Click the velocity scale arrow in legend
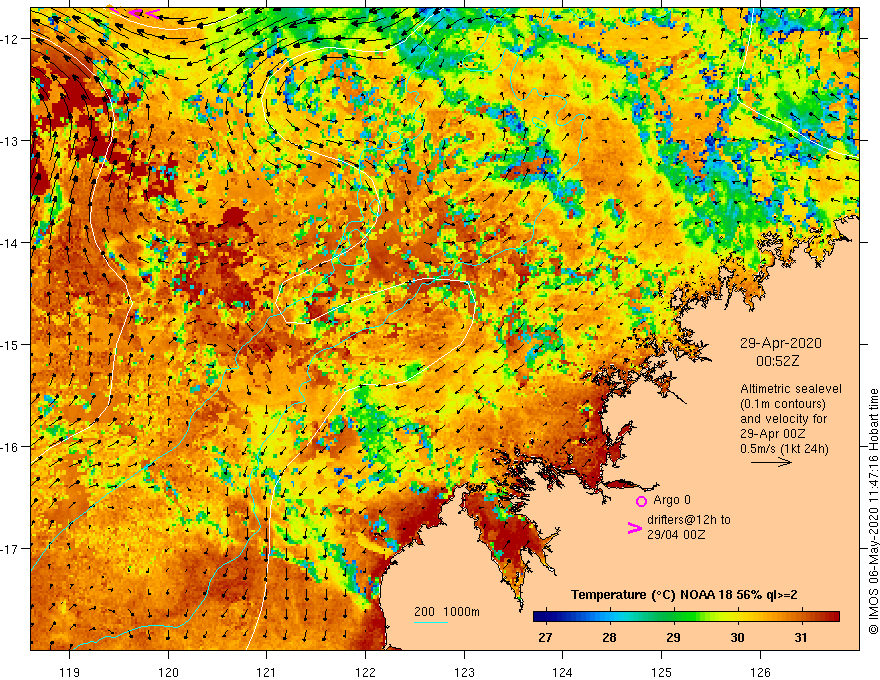Screen dimensions: 880x680 [771, 462]
